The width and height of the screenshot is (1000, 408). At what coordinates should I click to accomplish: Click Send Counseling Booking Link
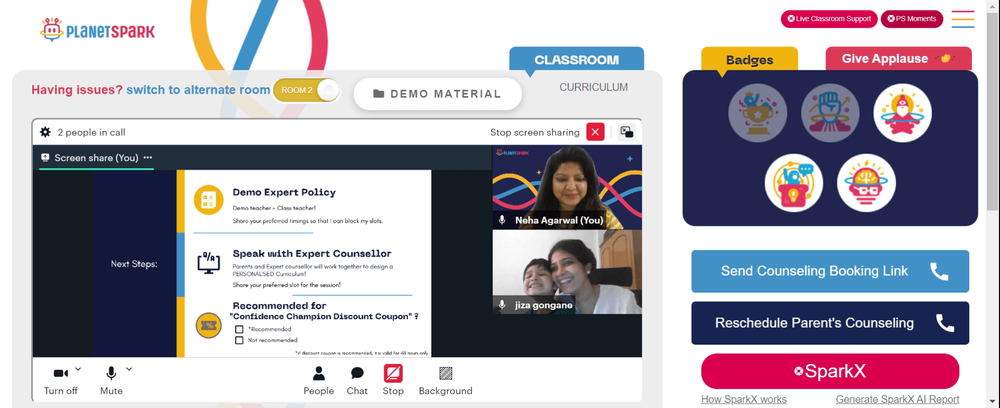pyautogui.click(x=830, y=271)
